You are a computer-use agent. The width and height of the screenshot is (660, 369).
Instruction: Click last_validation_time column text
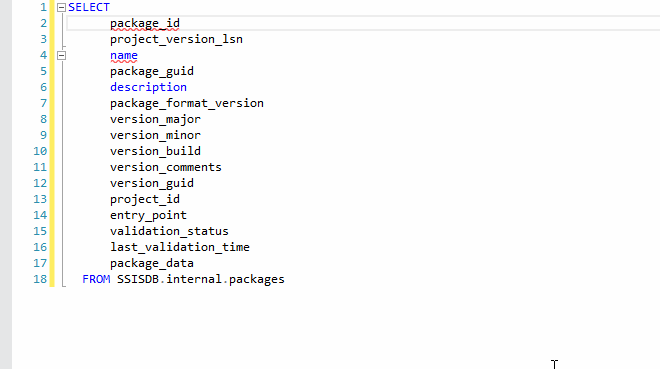[x=180, y=247]
